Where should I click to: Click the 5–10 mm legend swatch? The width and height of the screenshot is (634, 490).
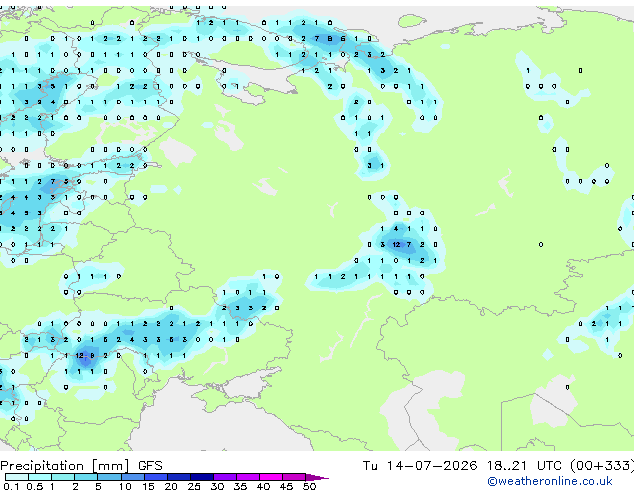coord(110,477)
